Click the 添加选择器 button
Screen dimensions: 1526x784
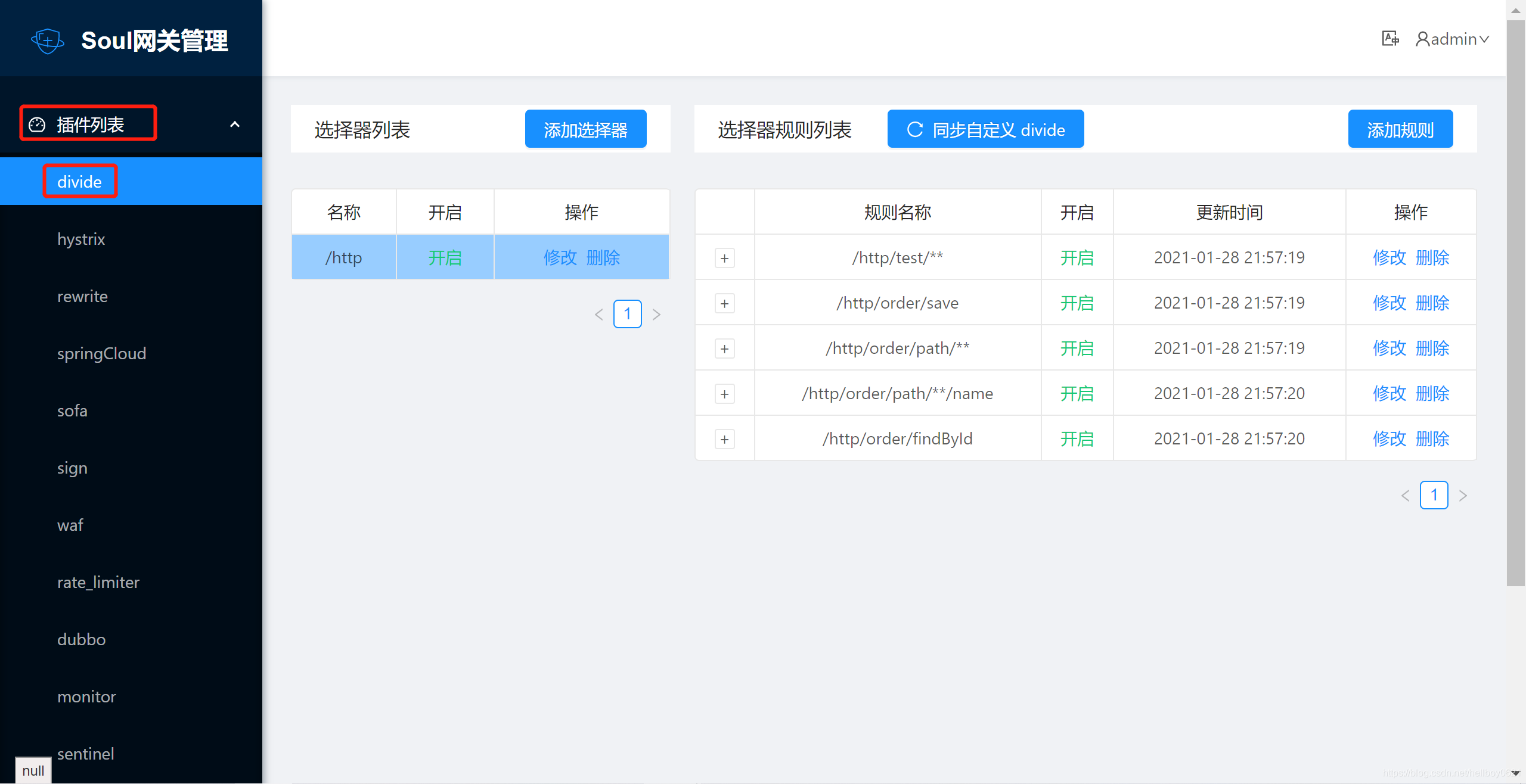585,129
